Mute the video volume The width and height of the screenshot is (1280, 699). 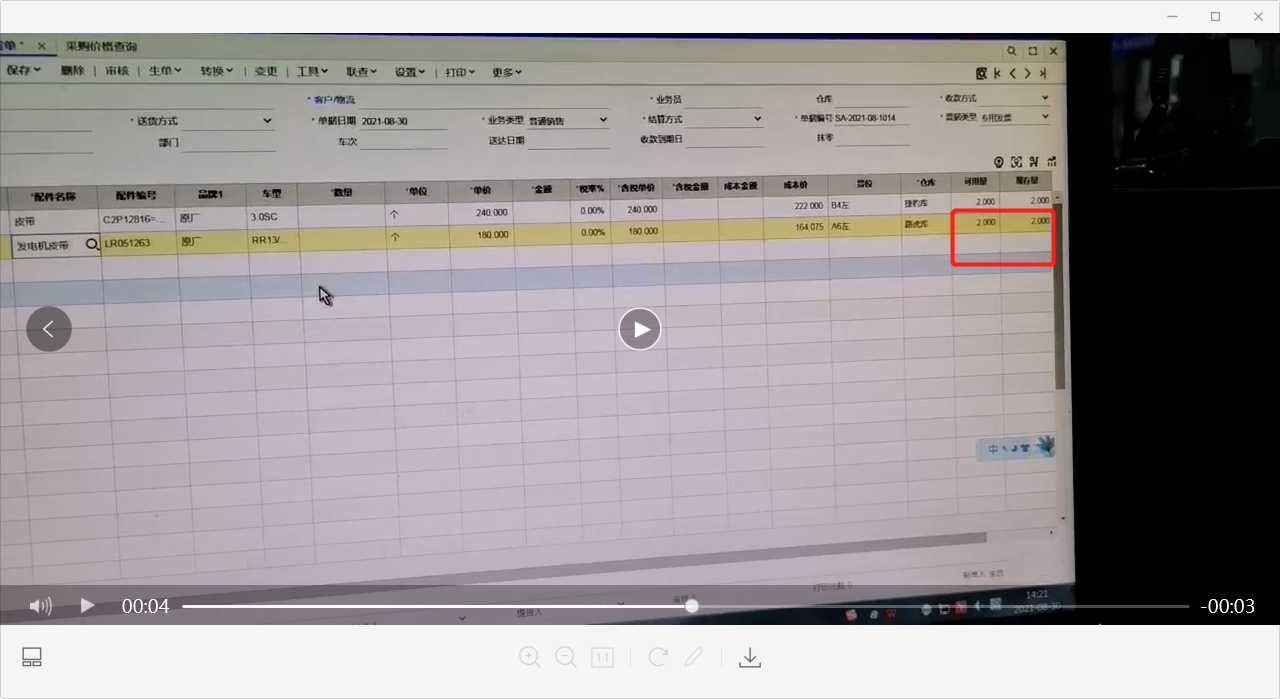pos(41,606)
